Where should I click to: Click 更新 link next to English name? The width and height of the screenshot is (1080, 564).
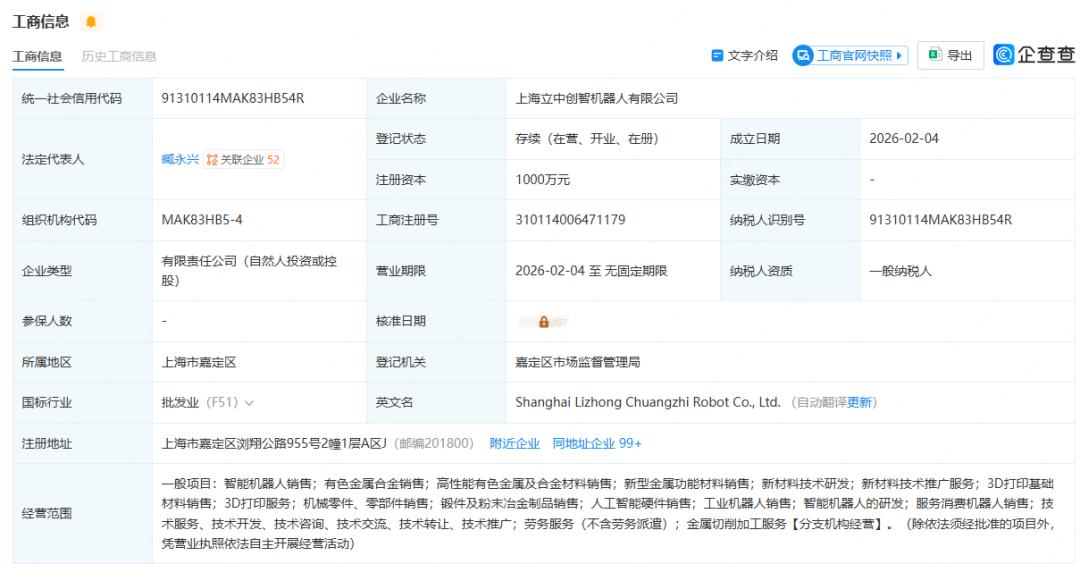pyautogui.click(x=859, y=403)
